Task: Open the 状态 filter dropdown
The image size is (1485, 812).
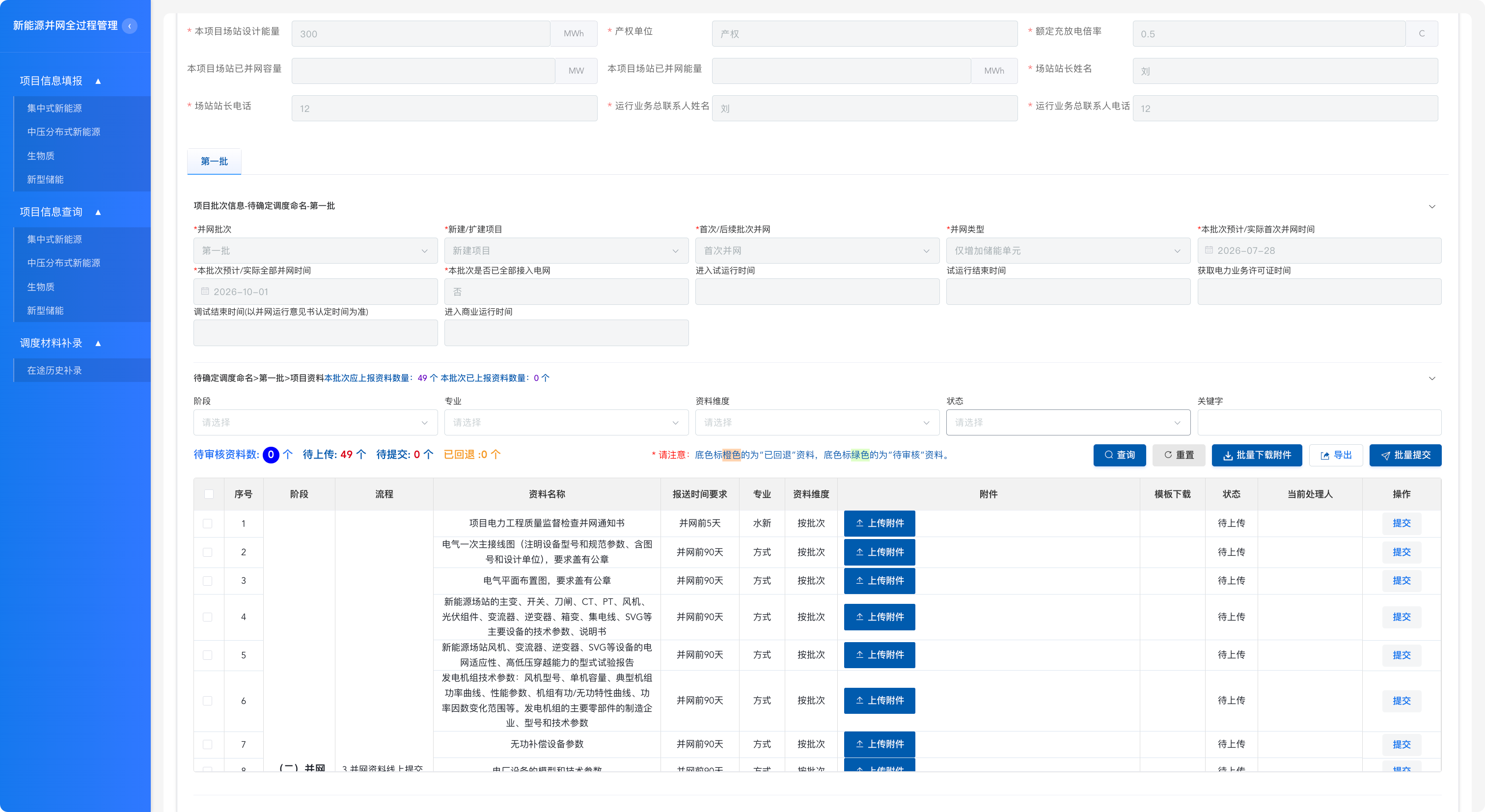Action: [1068, 422]
